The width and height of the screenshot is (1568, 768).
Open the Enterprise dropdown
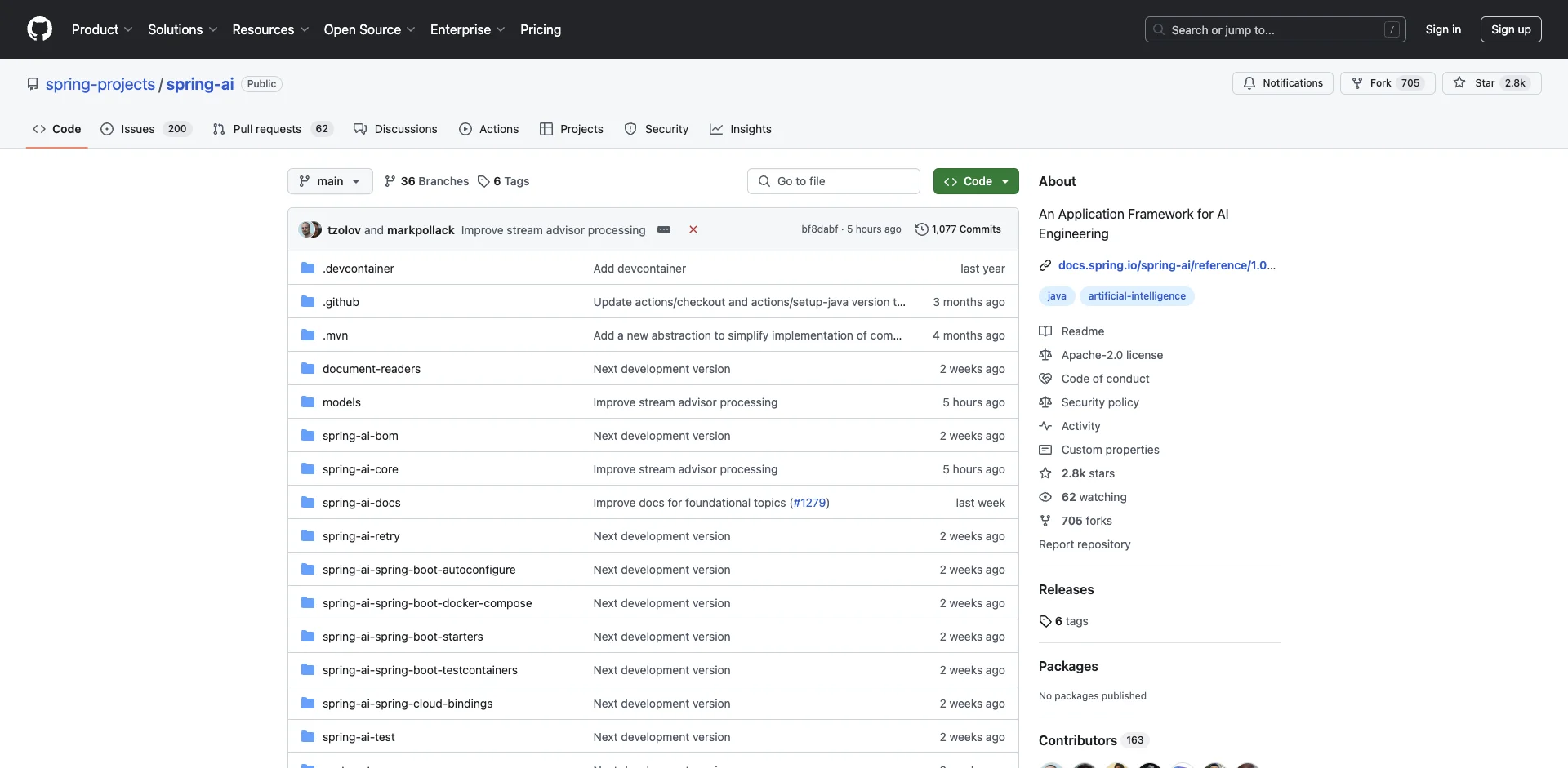467,29
